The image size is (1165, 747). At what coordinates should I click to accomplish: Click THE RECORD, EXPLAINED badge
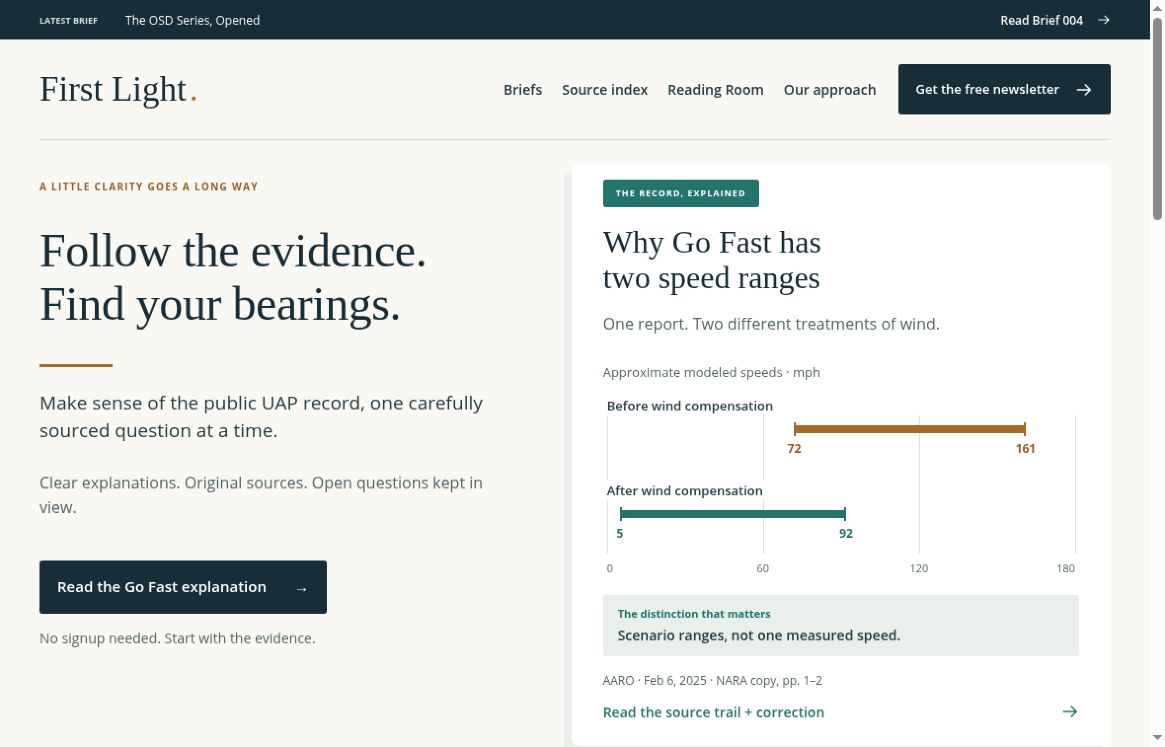[681, 193]
